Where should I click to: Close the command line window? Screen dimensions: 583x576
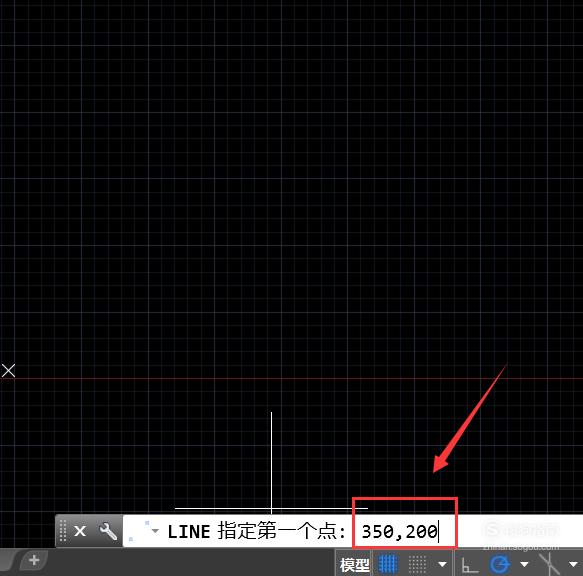(80, 531)
